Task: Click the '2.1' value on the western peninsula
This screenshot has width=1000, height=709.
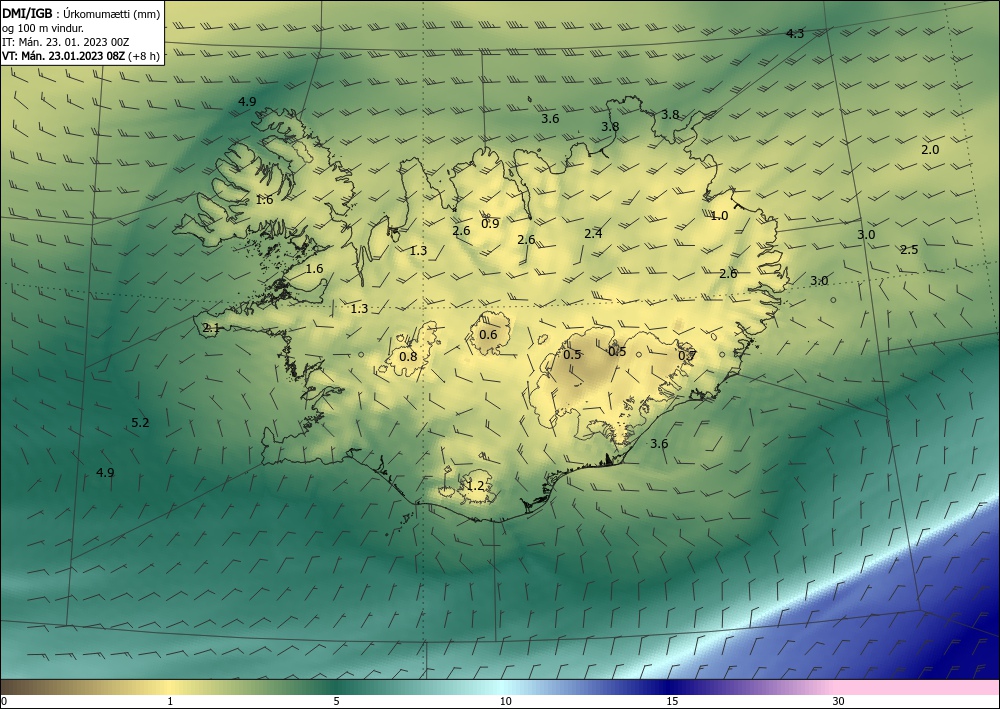Action: click(x=211, y=328)
